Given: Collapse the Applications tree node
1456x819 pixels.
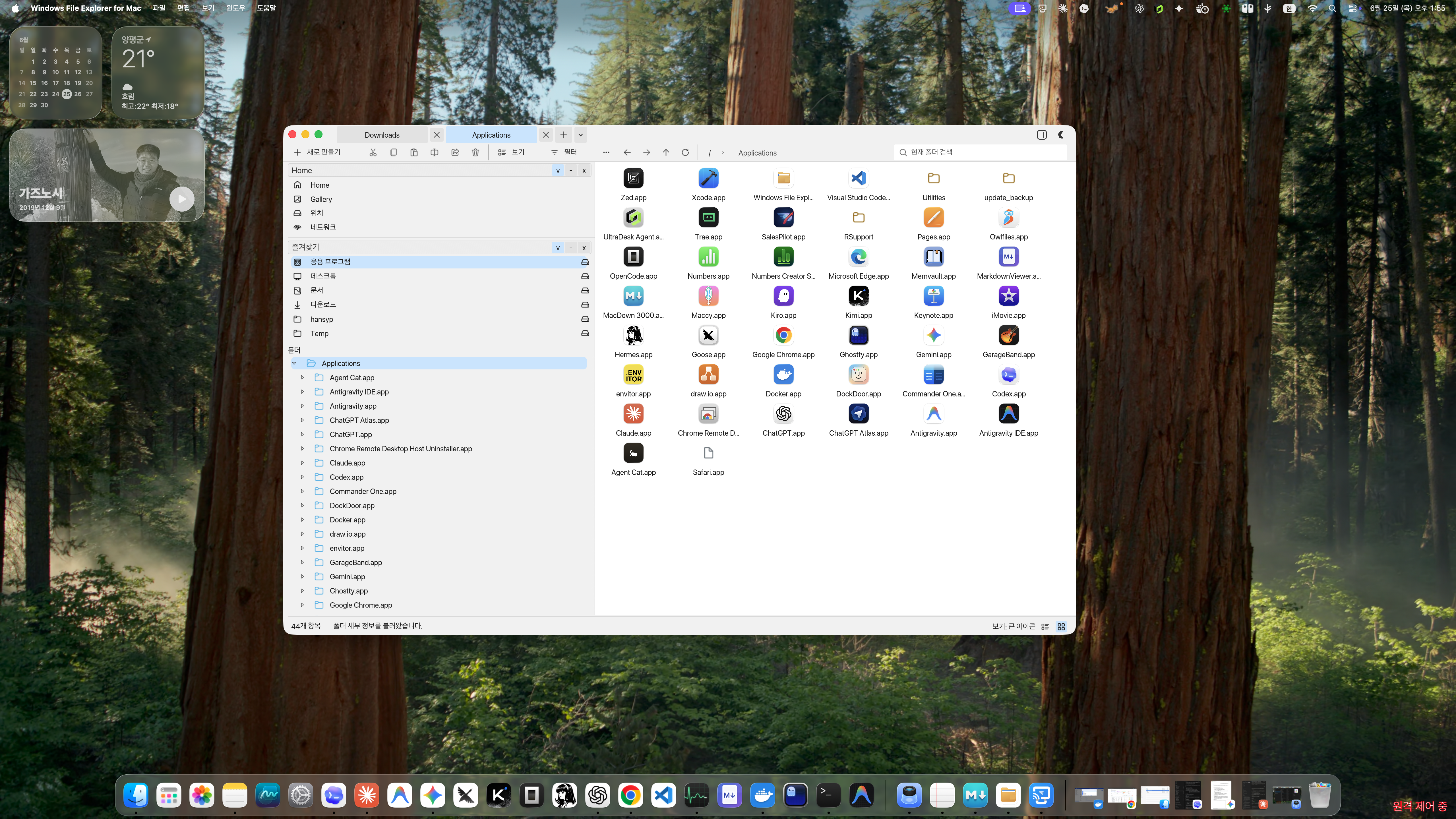Looking at the screenshot, I should (294, 363).
